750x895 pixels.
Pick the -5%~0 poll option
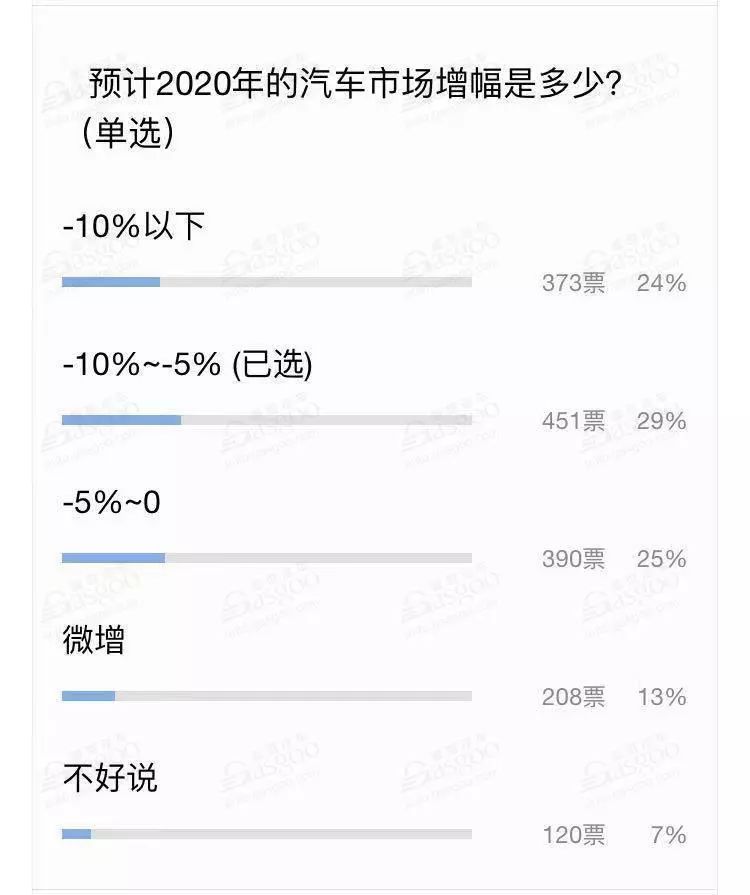pos(111,502)
